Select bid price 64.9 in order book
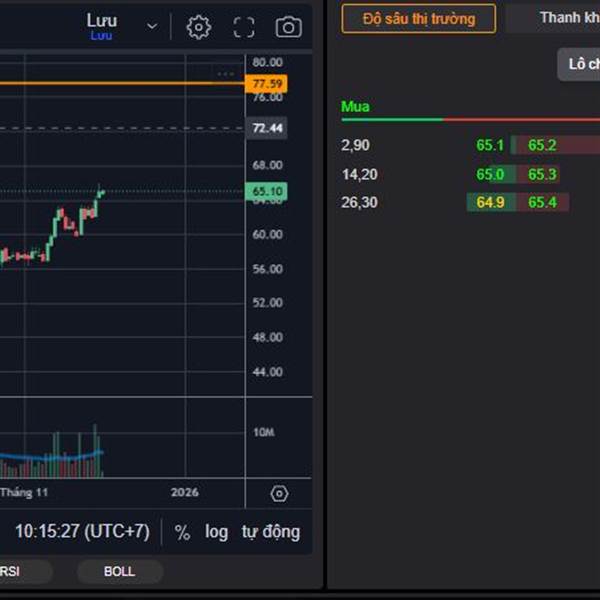600x600 pixels. (490, 203)
